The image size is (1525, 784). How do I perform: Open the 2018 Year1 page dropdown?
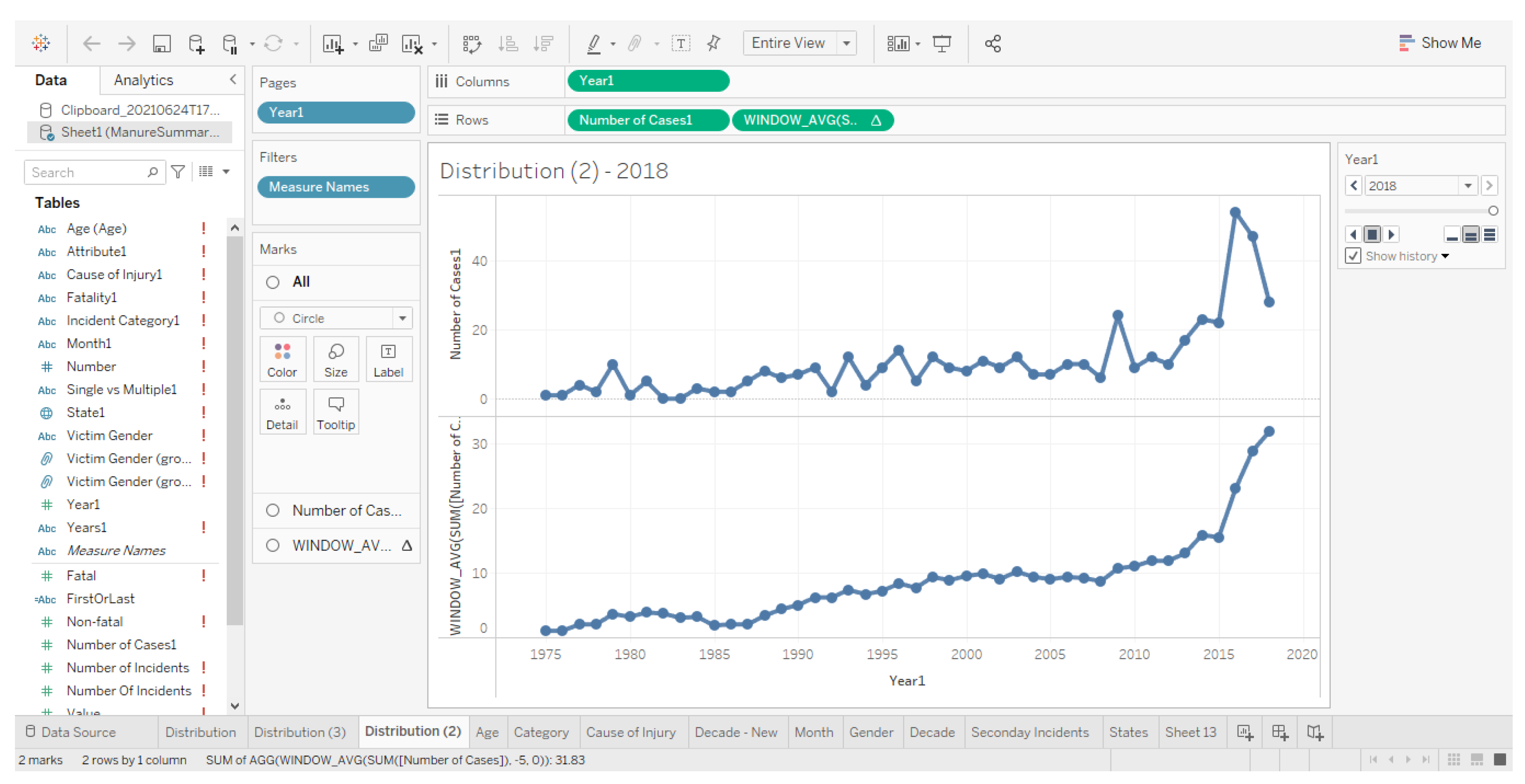click(1467, 186)
